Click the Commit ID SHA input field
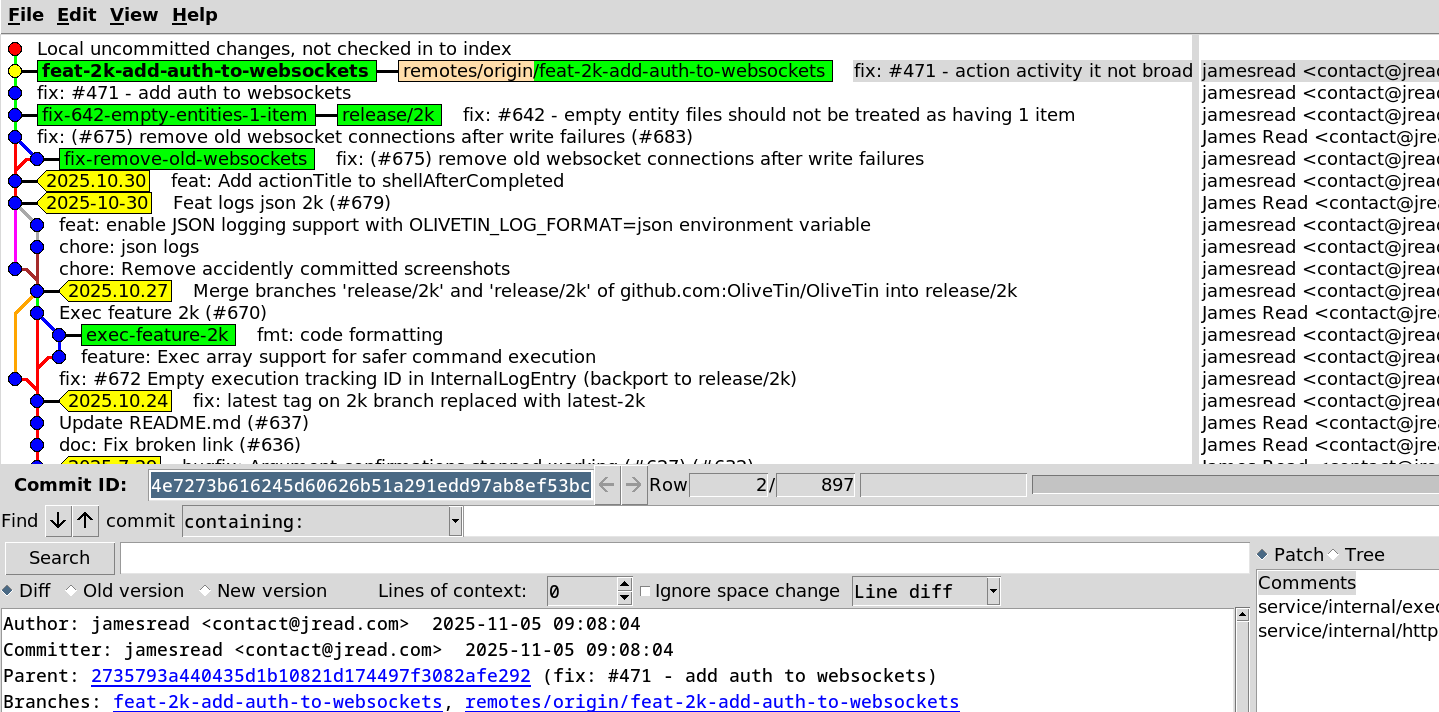 click(x=370, y=486)
